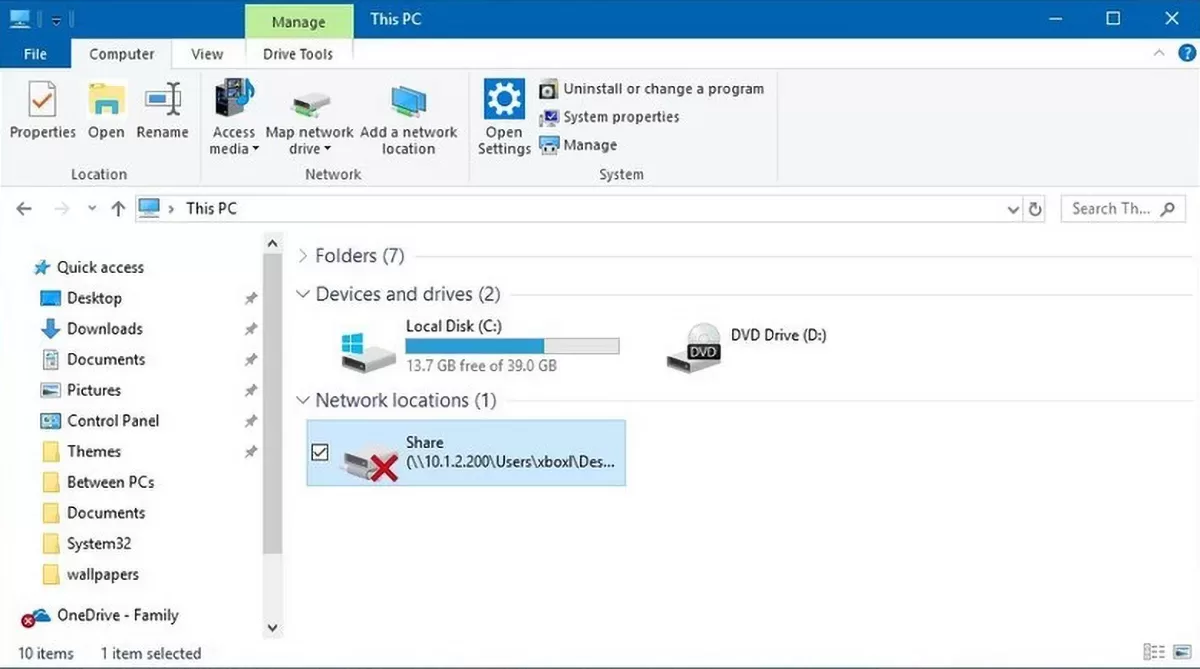Uncheck the Share network drive checkbox

(320, 453)
